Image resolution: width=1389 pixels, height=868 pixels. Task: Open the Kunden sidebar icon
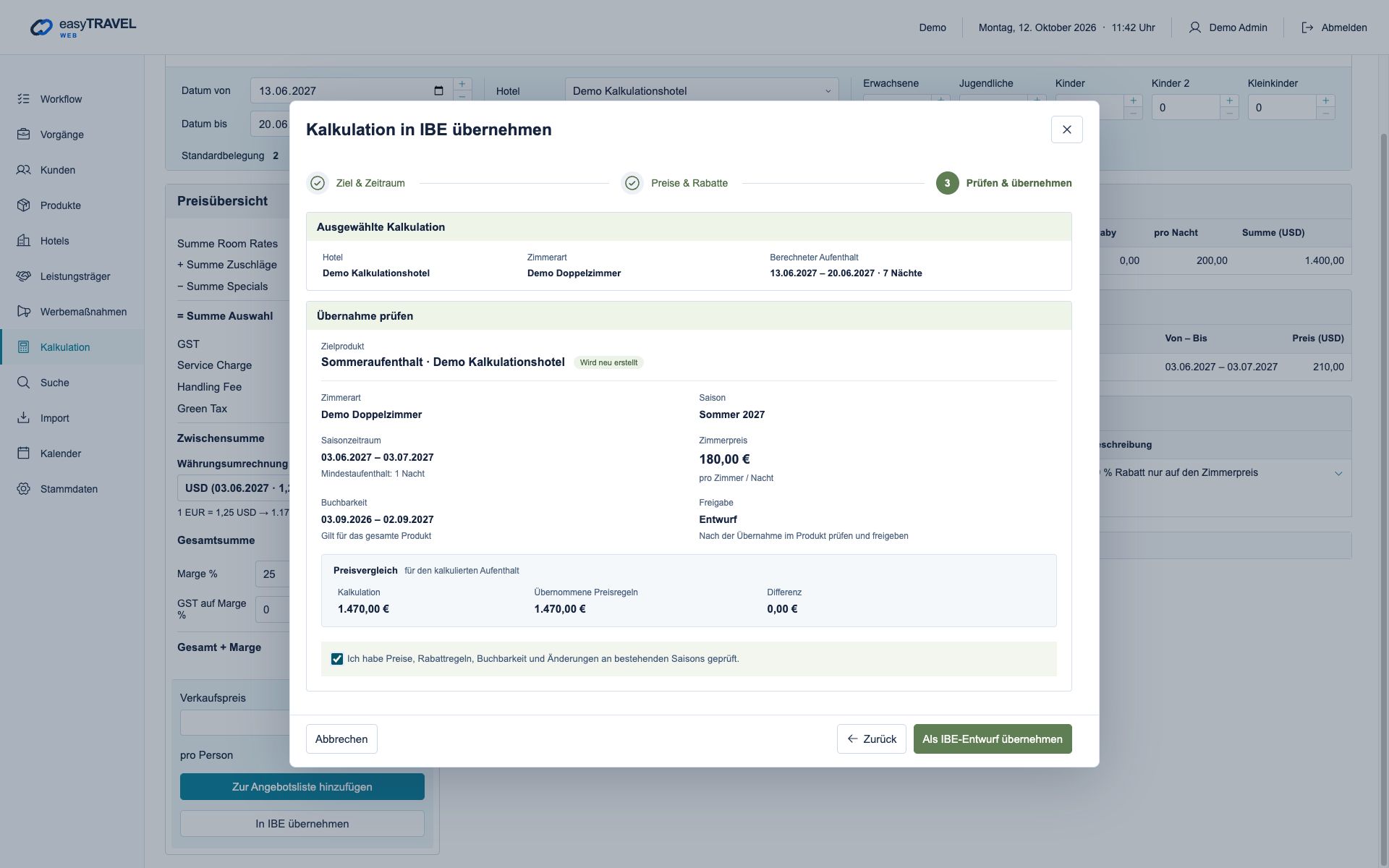[x=24, y=170]
